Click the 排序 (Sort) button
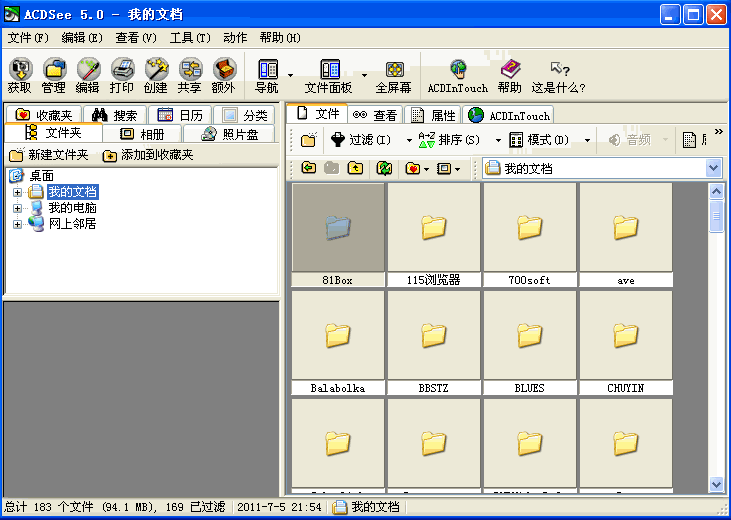Screen dimensions: 731x520 pos(449,139)
